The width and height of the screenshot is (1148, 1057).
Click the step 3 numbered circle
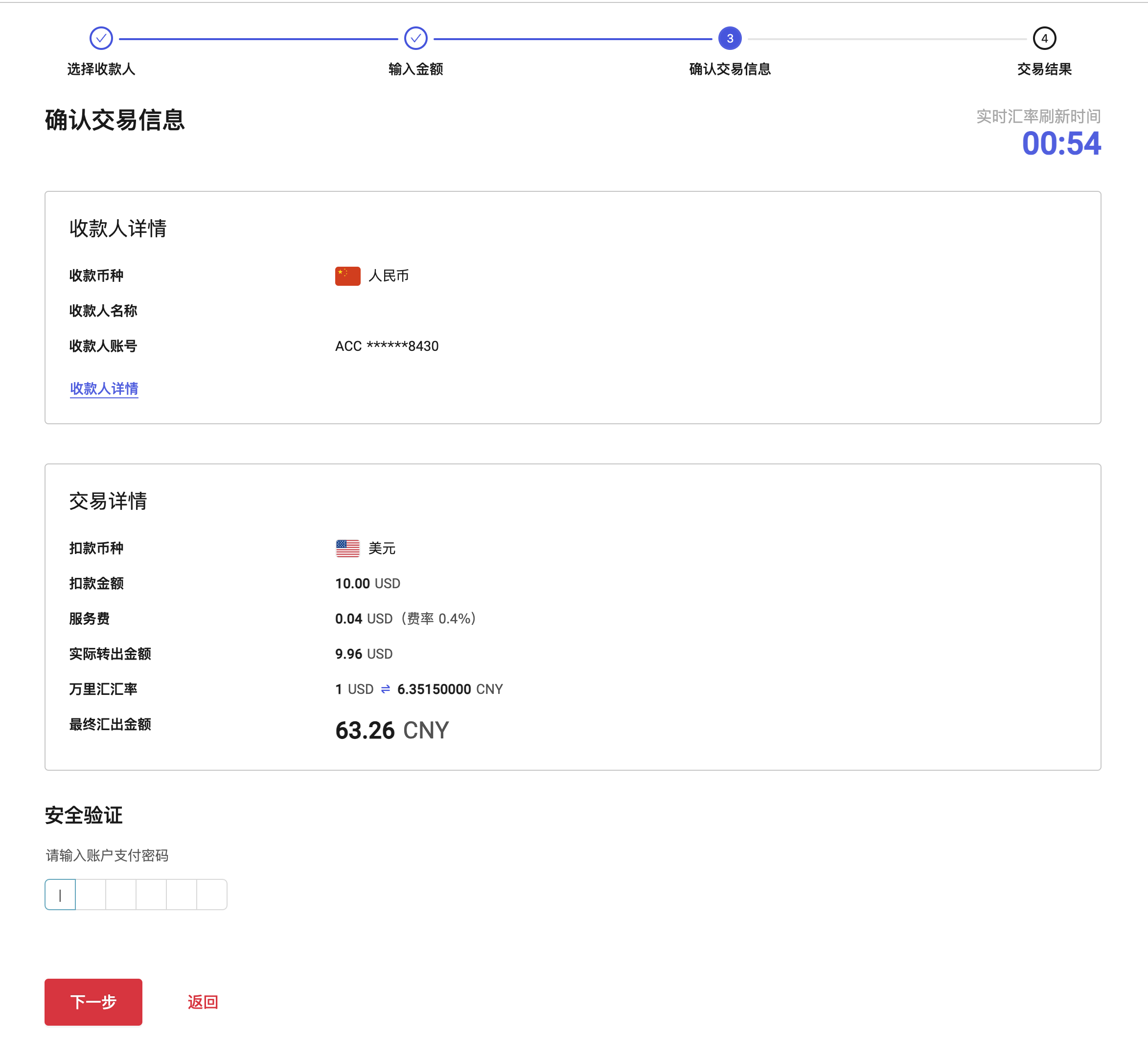(x=730, y=38)
